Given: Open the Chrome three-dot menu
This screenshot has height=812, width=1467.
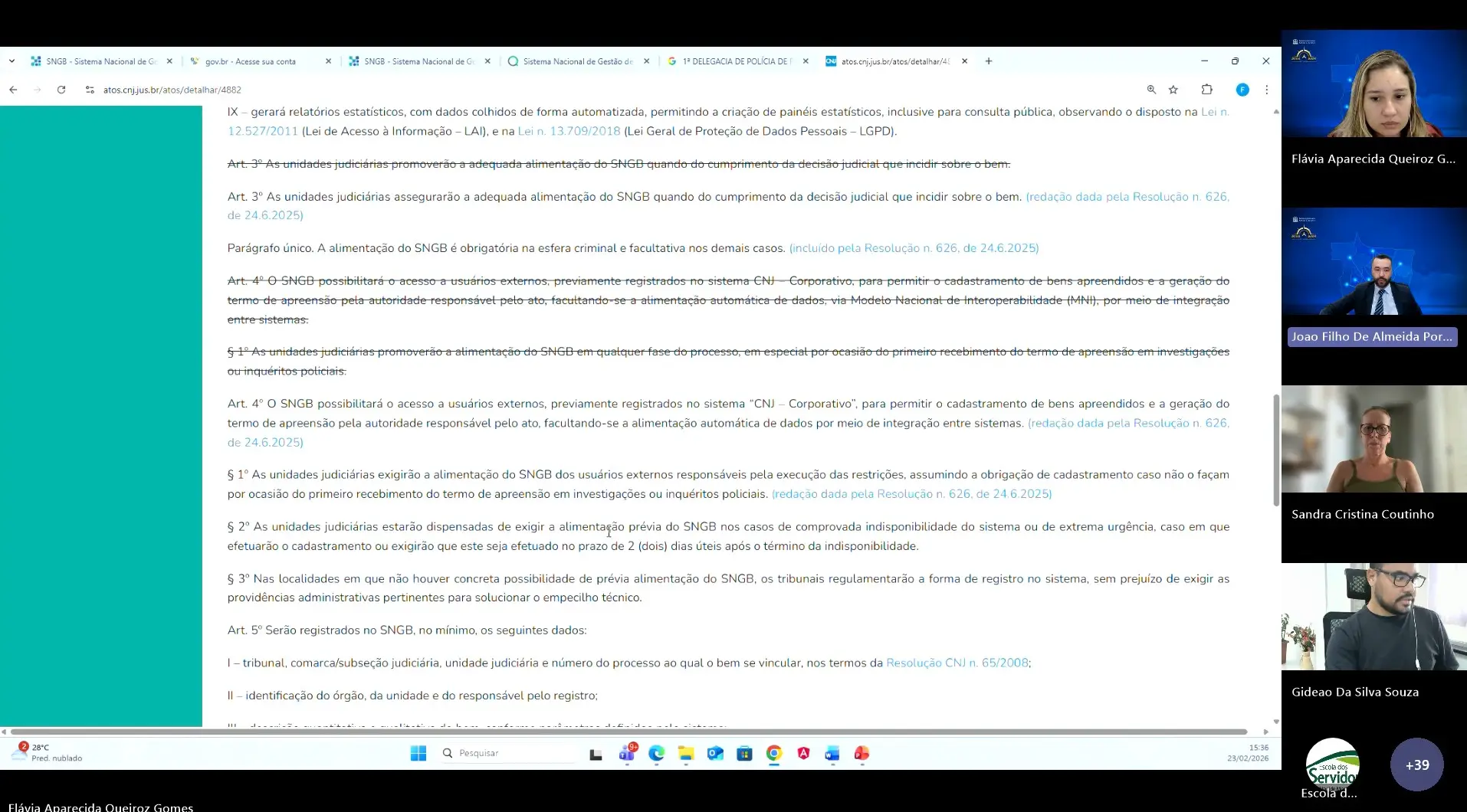Looking at the screenshot, I should (x=1266, y=90).
